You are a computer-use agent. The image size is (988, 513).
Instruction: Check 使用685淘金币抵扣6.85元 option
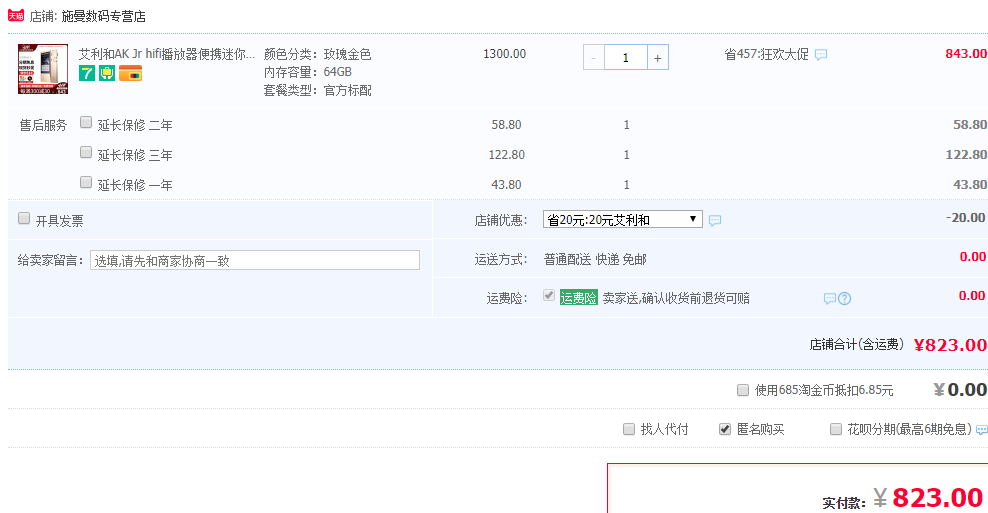pyautogui.click(x=743, y=390)
